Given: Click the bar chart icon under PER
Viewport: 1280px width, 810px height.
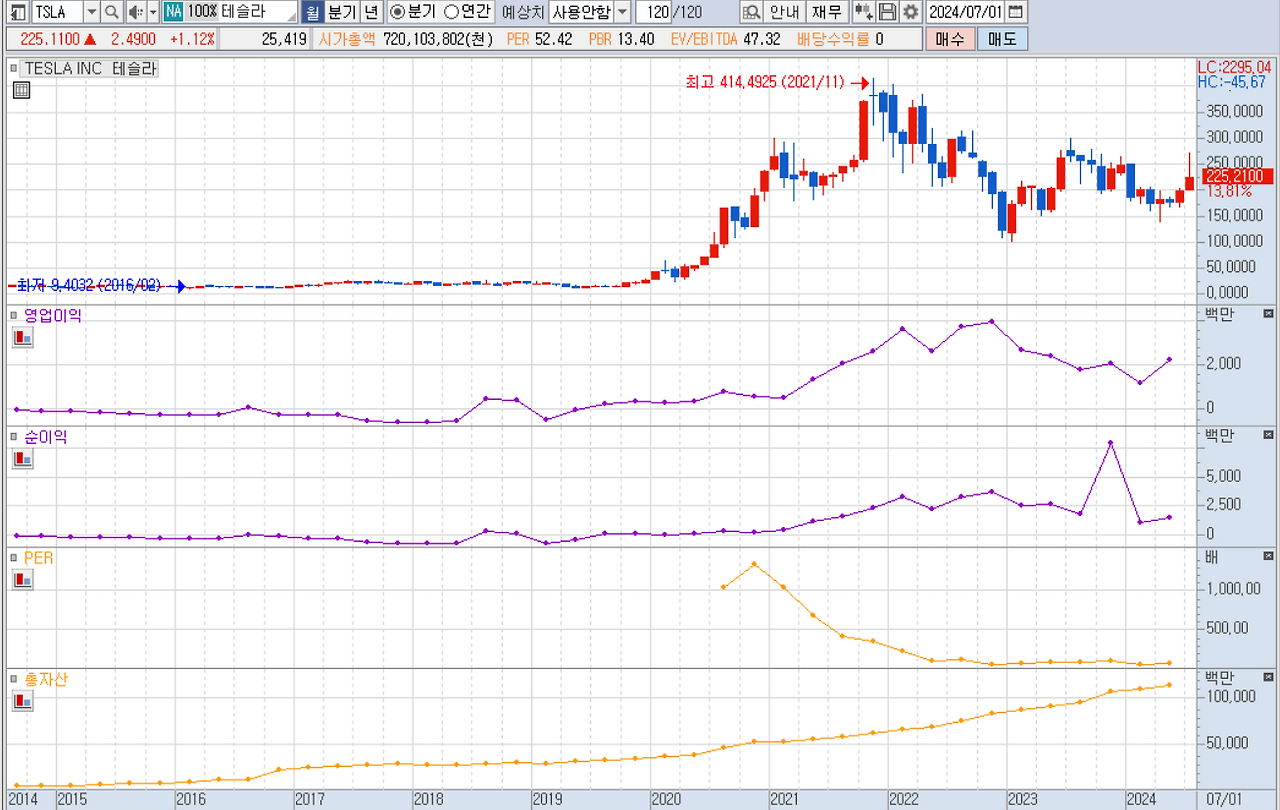Looking at the screenshot, I should click(x=22, y=579).
